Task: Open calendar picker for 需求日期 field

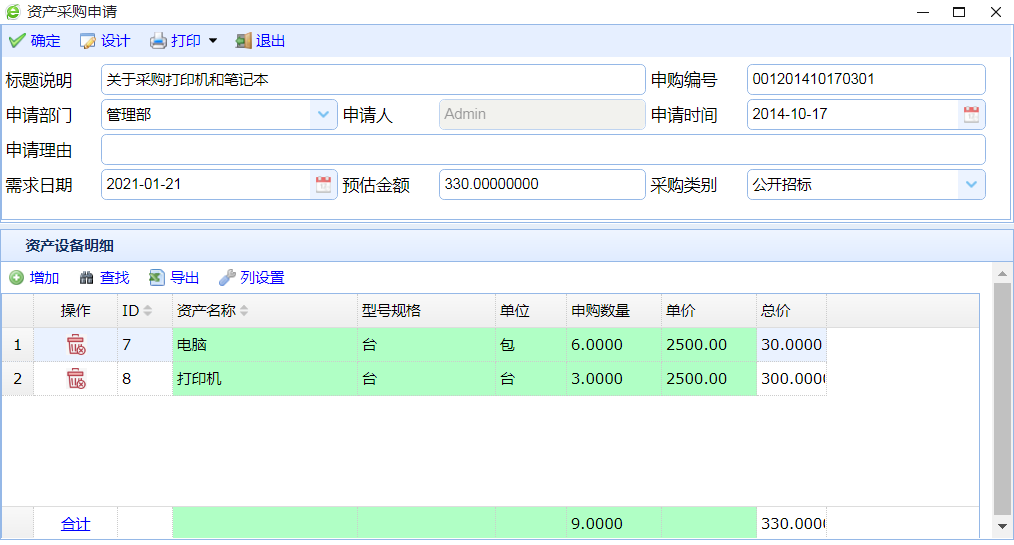Action: 323,185
